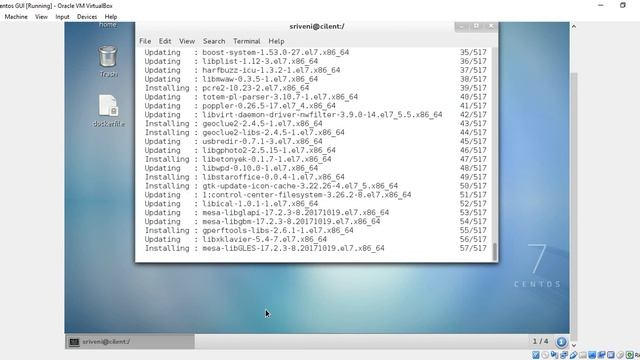
Task: Click the green keyboard capture arrow indicator
Action: tap(630, 355)
